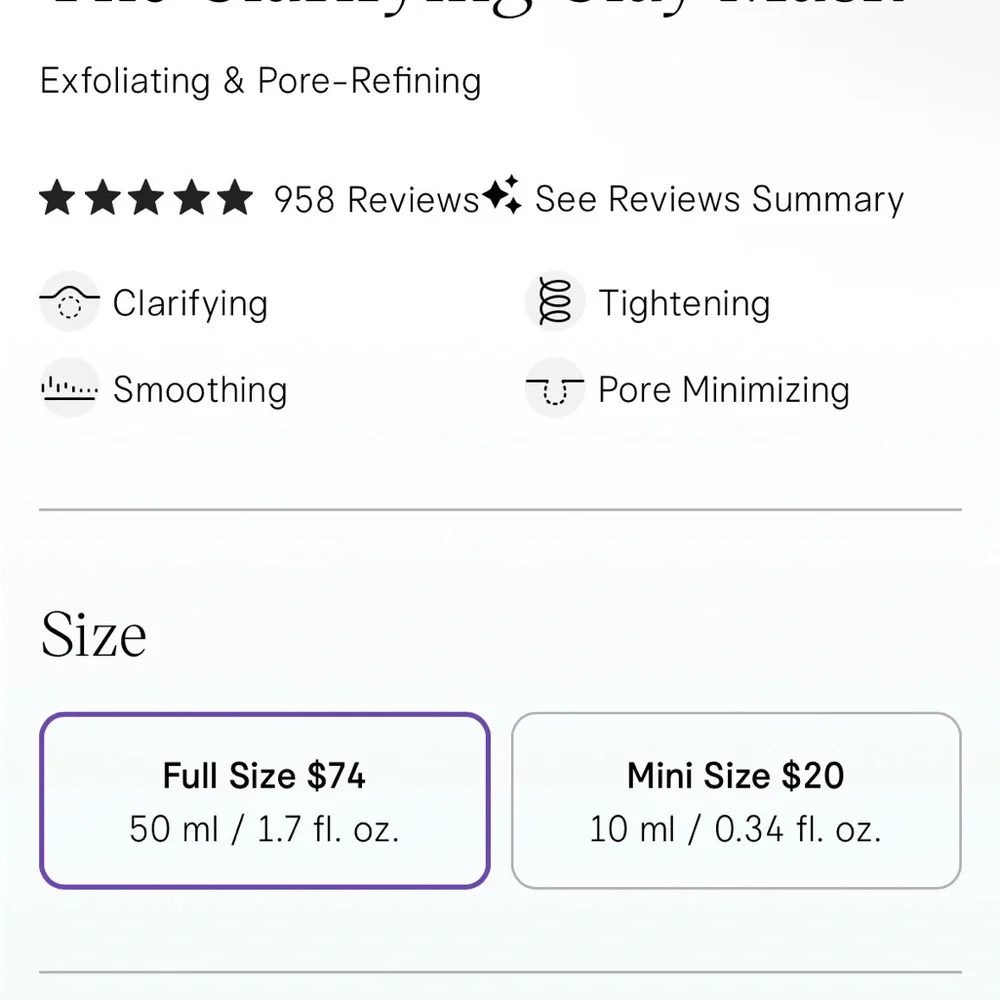Screen dimensions: 1000x1000
Task: Click the Smoothing benefit icon
Action: (x=70, y=389)
